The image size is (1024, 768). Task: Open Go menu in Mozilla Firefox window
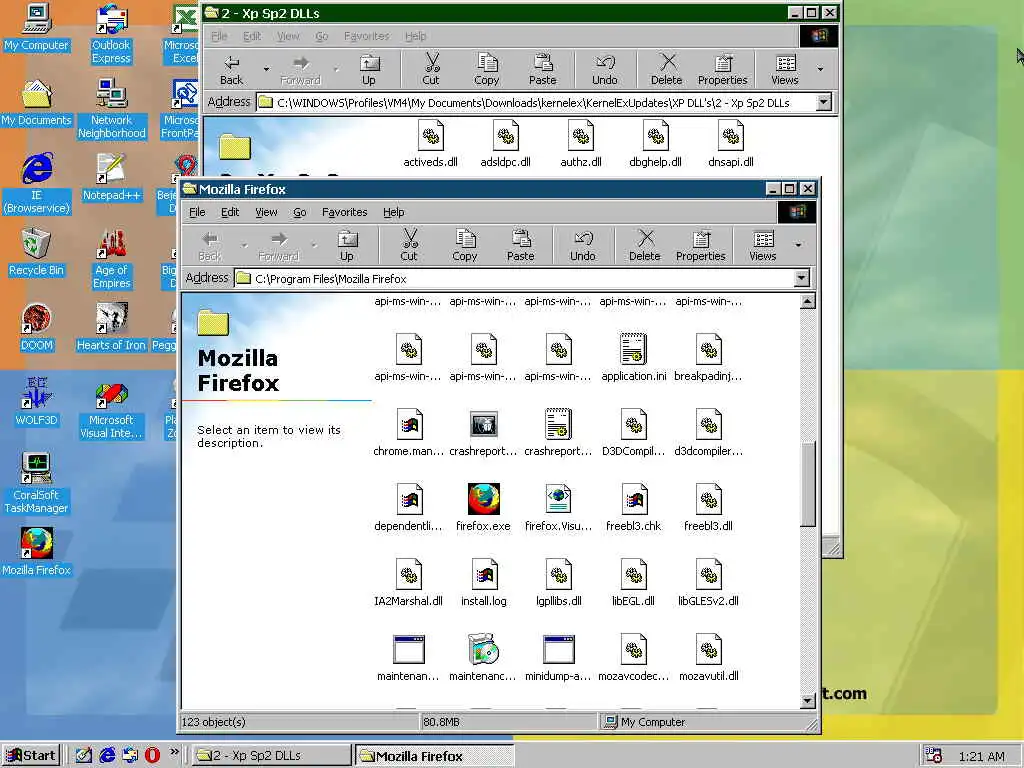tap(300, 212)
